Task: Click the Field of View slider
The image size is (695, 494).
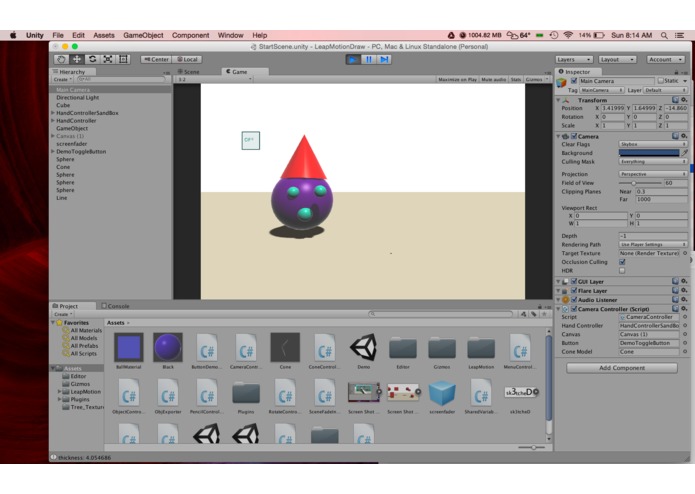Action: tap(640, 183)
